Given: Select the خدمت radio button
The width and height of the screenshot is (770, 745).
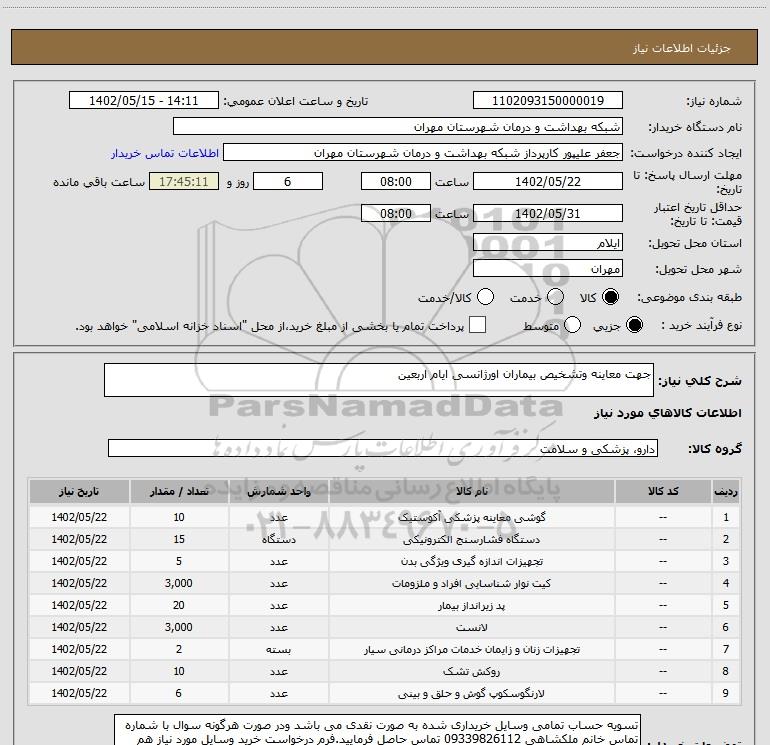Looking at the screenshot, I should tap(555, 297).
